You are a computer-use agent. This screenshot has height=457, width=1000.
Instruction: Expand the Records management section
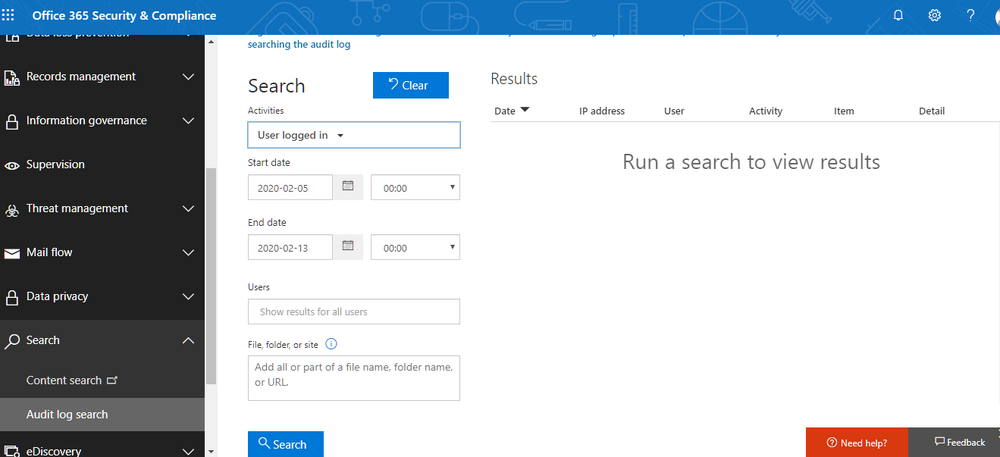[x=188, y=76]
